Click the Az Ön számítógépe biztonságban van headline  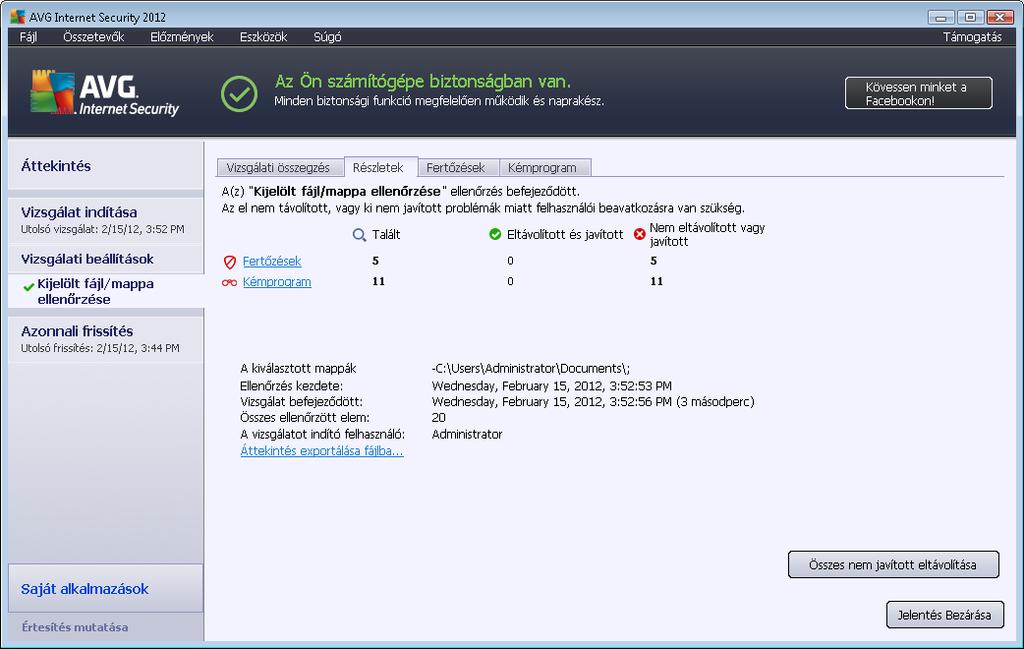pyautogui.click(x=423, y=82)
